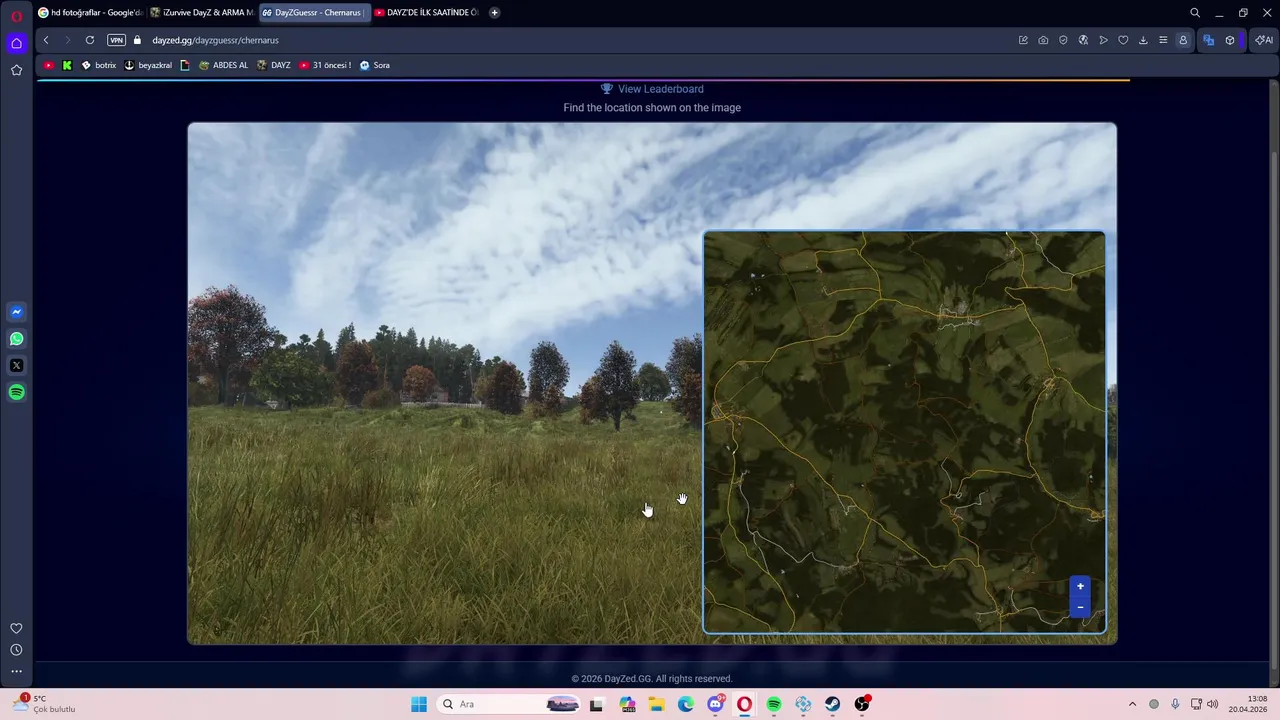The height and width of the screenshot is (720, 1280).
Task: Toggle the Opera VPN badge
Action: [x=116, y=40]
